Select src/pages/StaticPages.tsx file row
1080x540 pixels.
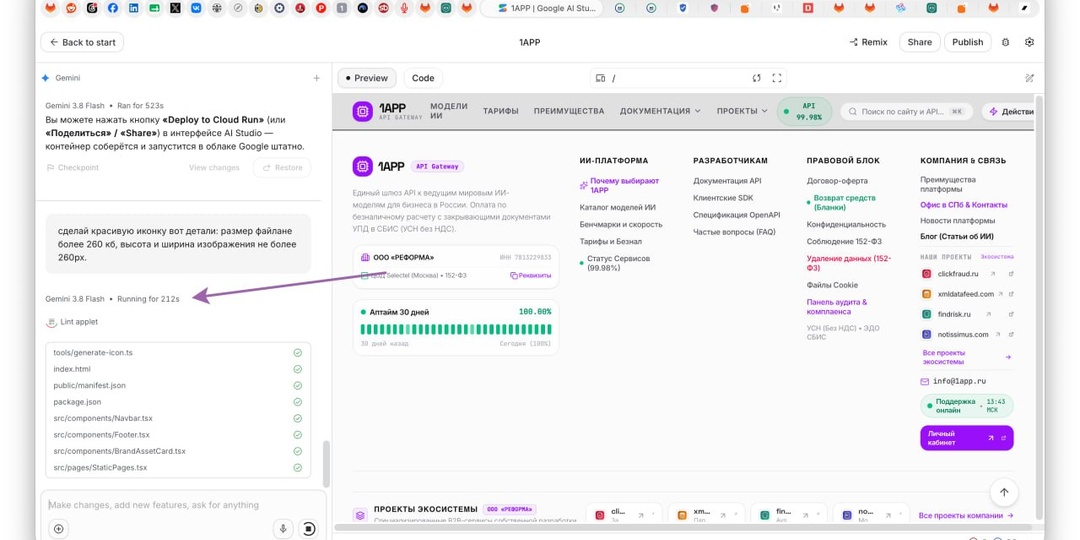point(178,468)
